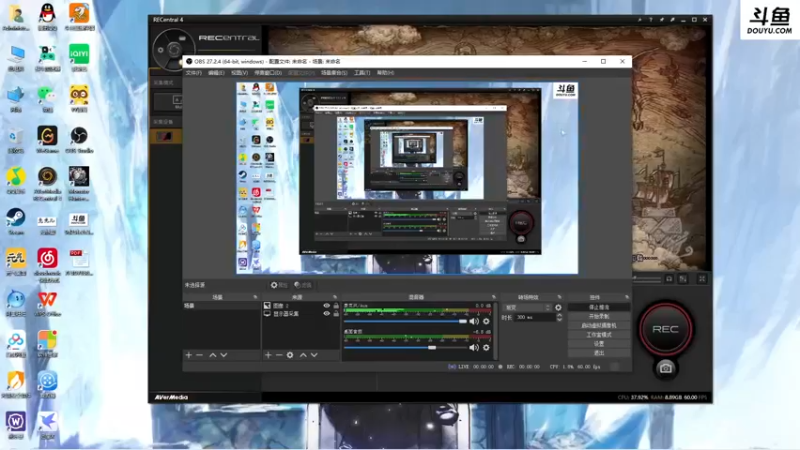Increase transition duration with stepper up arrow
This screenshot has height=450, width=800.
(x=559, y=315)
